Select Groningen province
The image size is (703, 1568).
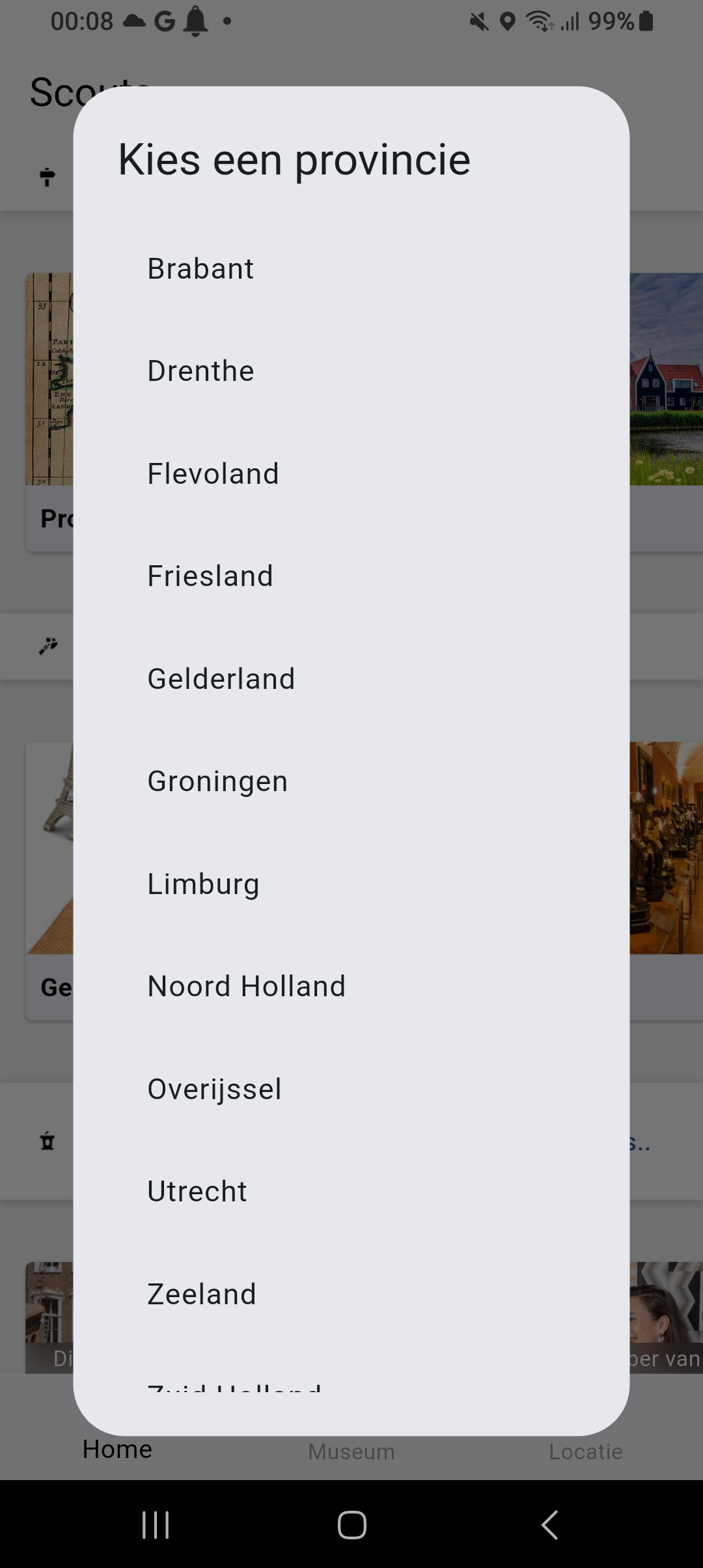pos(351,781)
